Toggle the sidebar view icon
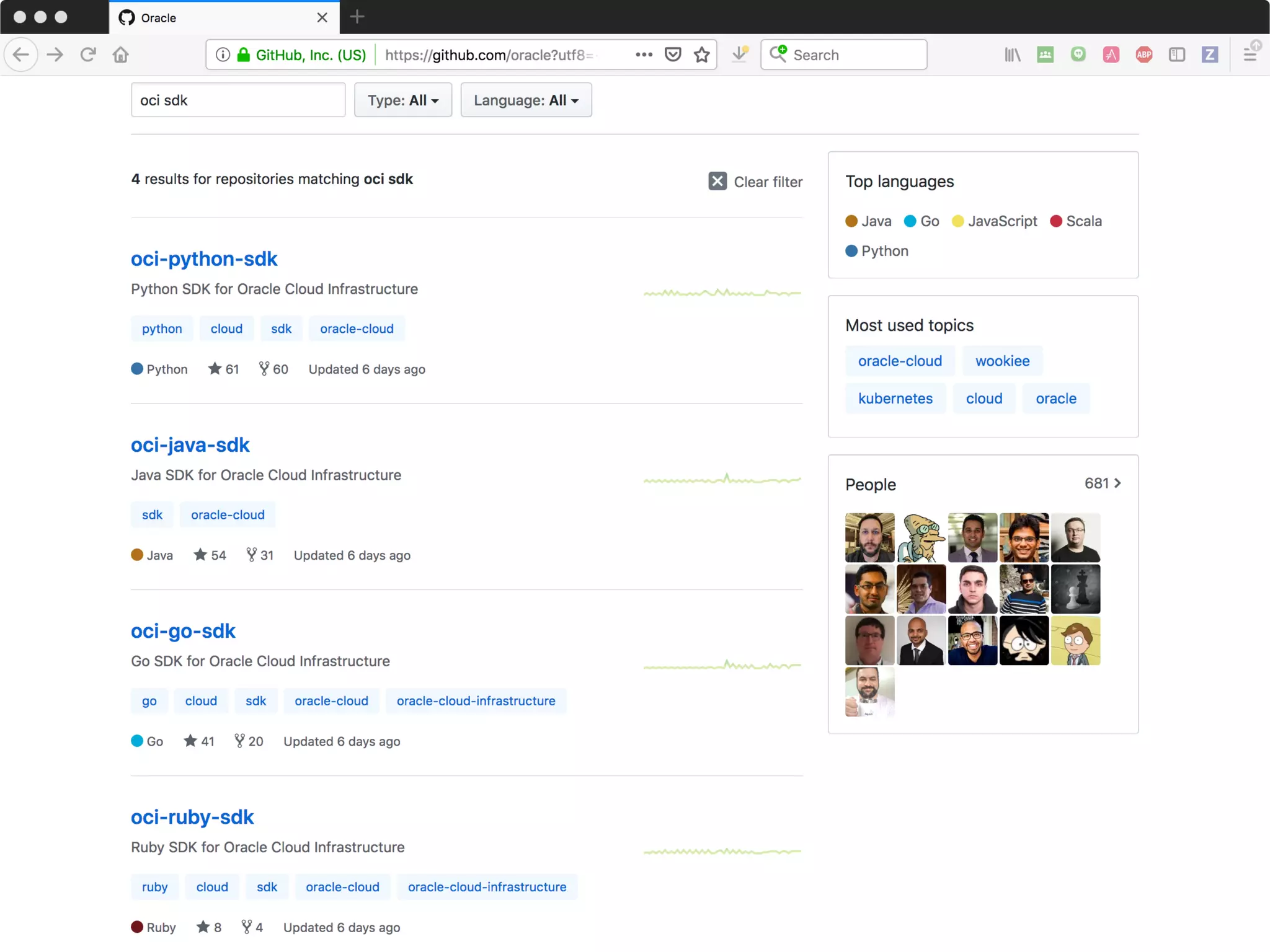This screenshot has width=1270, height=952. pos(1177,55)
